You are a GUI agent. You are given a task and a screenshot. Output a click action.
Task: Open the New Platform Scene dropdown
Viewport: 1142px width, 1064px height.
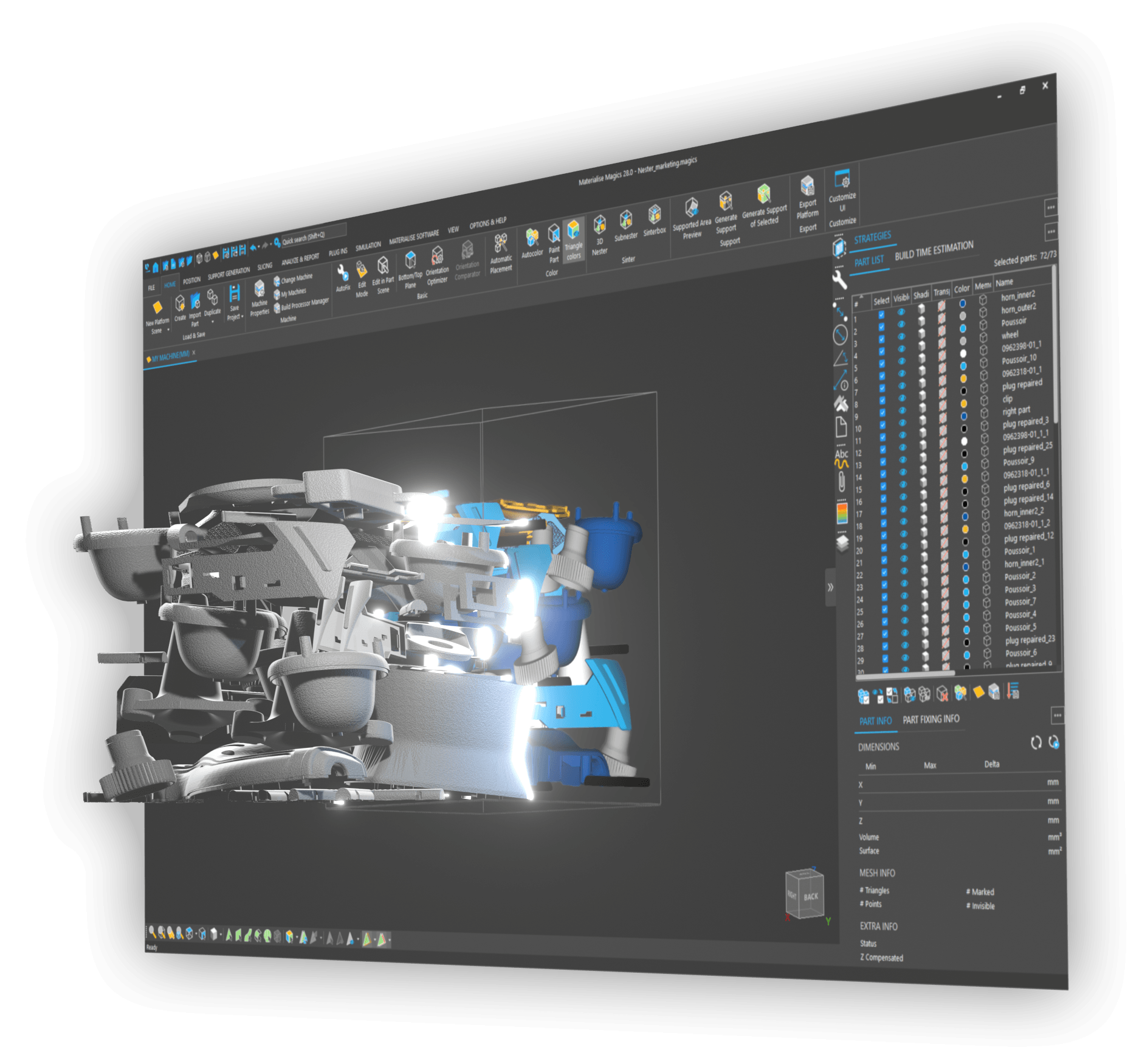coord(168,330)
